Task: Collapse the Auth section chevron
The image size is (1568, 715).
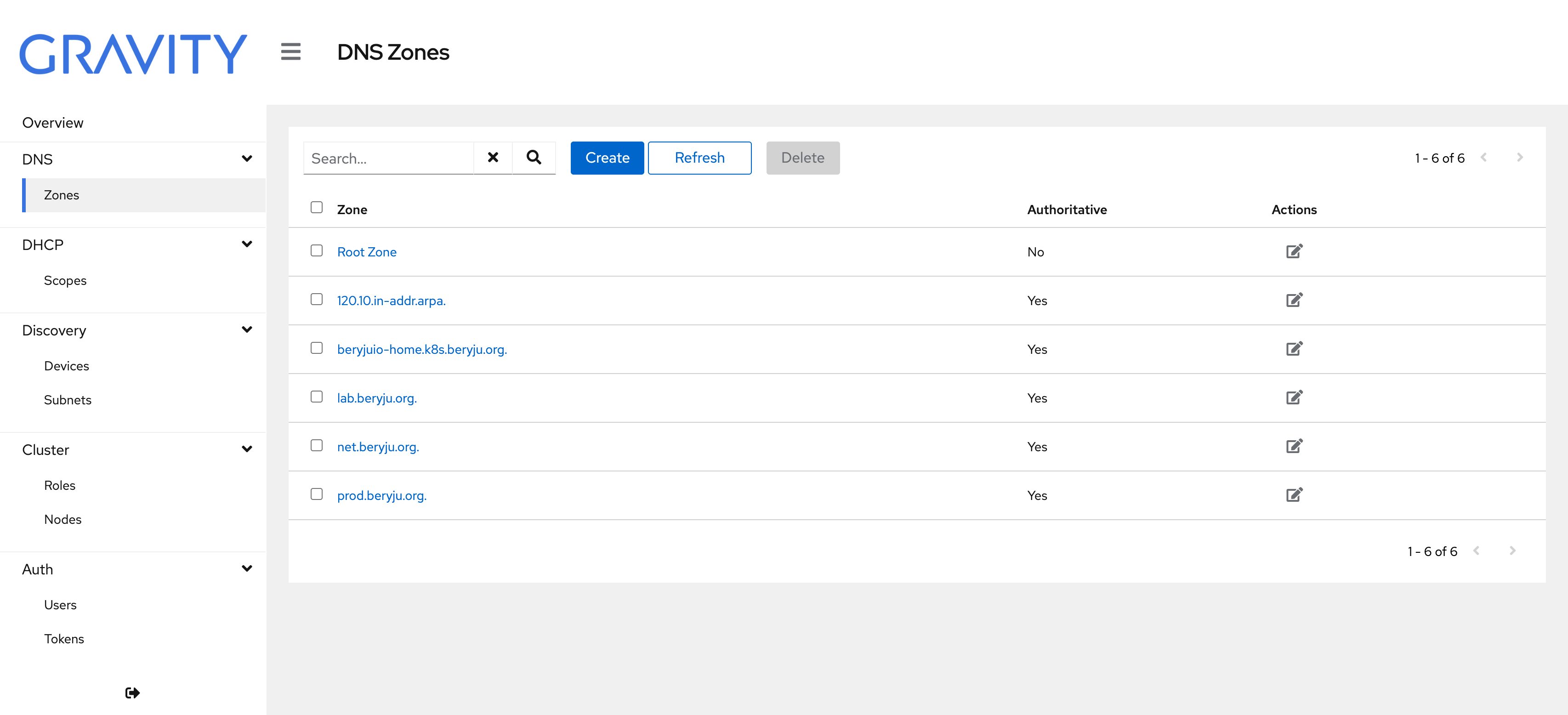Action: coord(246,568)
